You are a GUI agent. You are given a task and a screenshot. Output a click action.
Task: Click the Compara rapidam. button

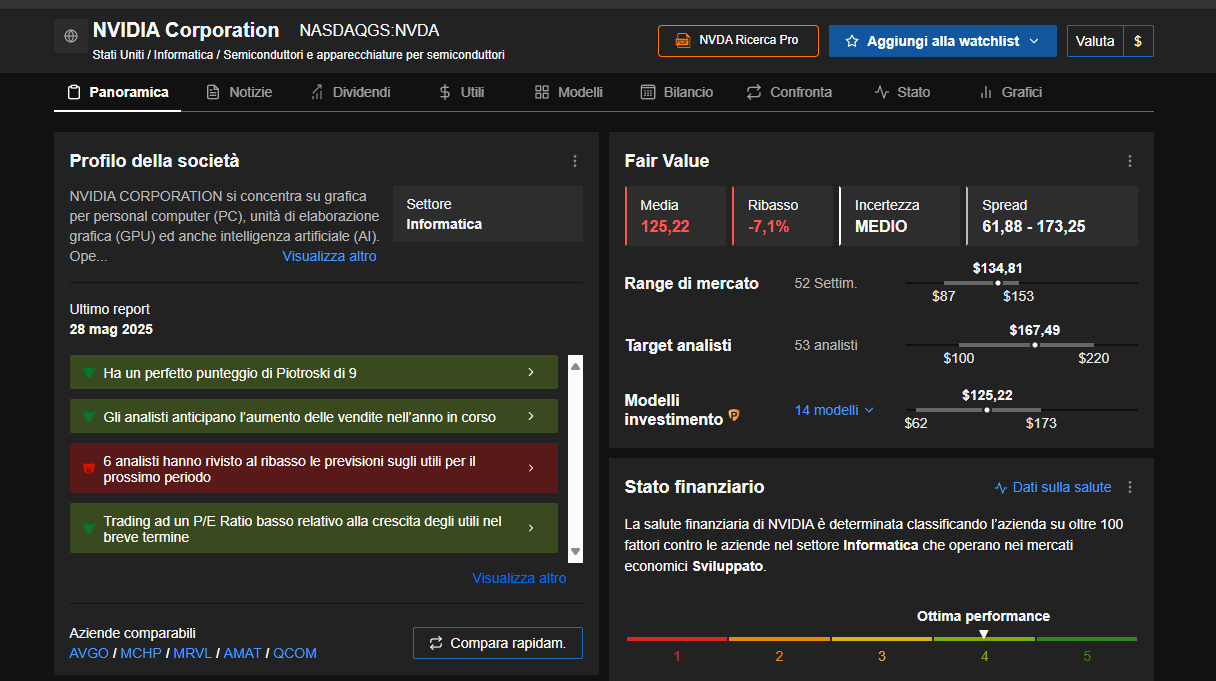[x=498, y=643]
